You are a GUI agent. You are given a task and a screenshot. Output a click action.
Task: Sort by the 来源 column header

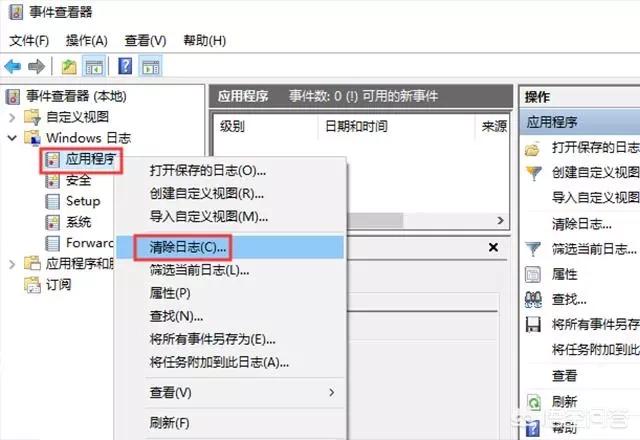coord(494,127)
